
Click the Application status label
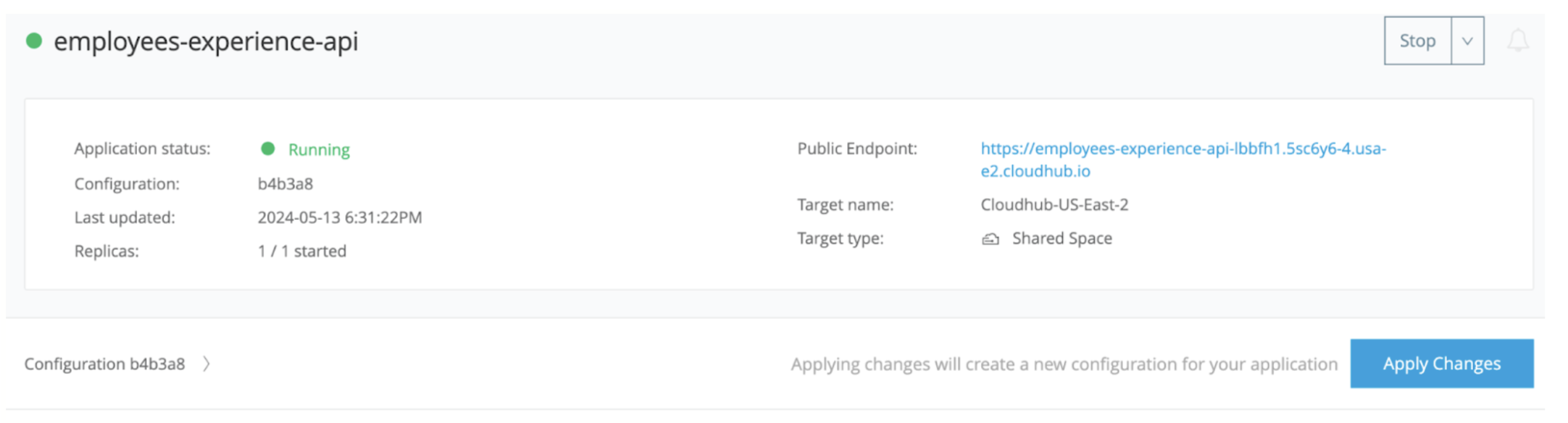coord(142,148)
